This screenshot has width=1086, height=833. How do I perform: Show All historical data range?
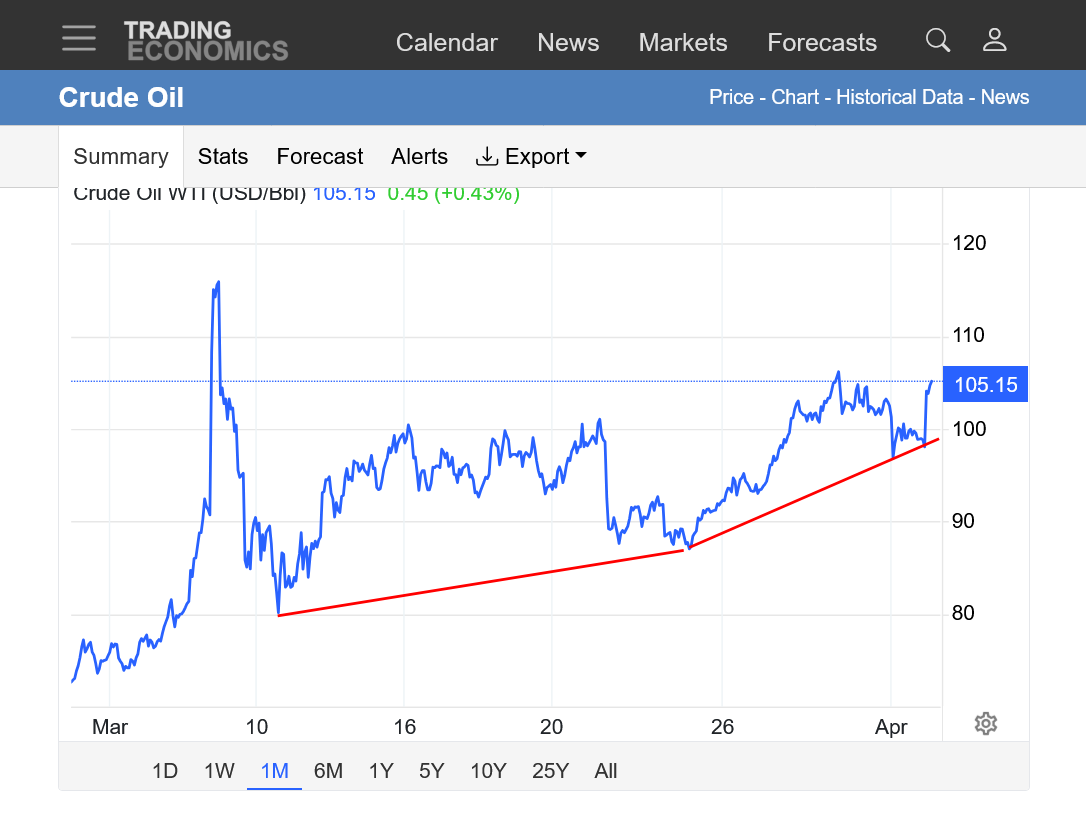(x=605, y=771)
